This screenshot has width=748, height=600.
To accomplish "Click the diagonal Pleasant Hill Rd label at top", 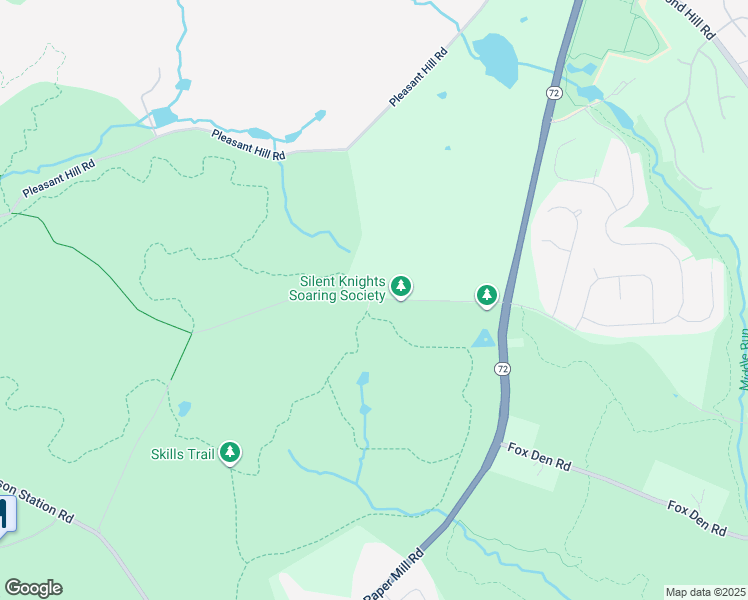I will coord(418,77).
